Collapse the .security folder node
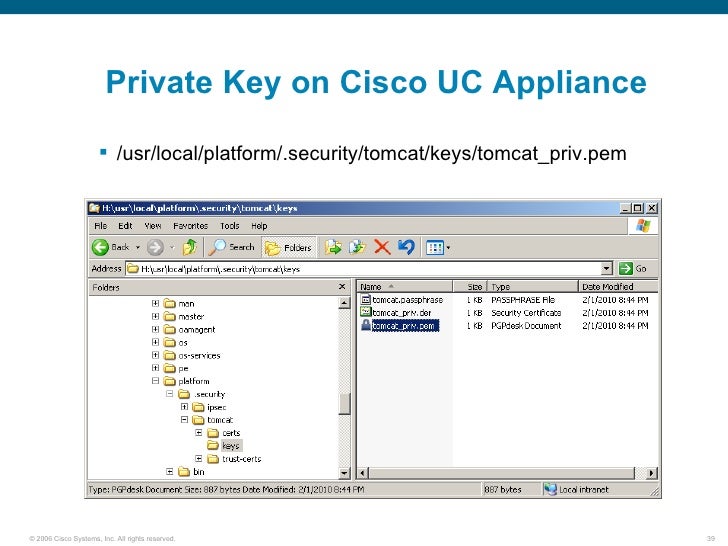Image resolution: width=728 pixels, height=546 pixels. [170, 394]
